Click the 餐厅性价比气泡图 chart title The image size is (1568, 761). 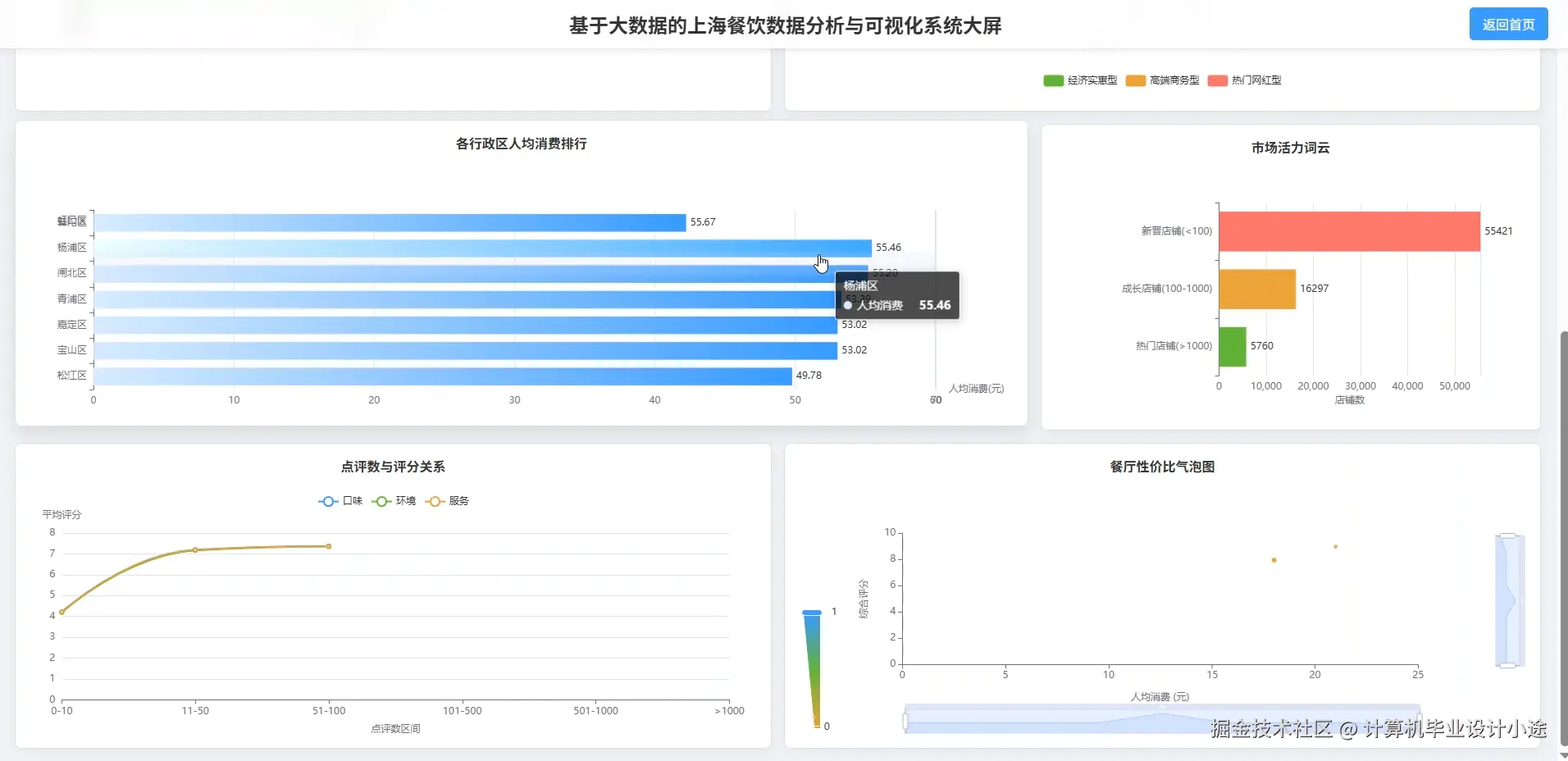click(x=1162, y=467)
